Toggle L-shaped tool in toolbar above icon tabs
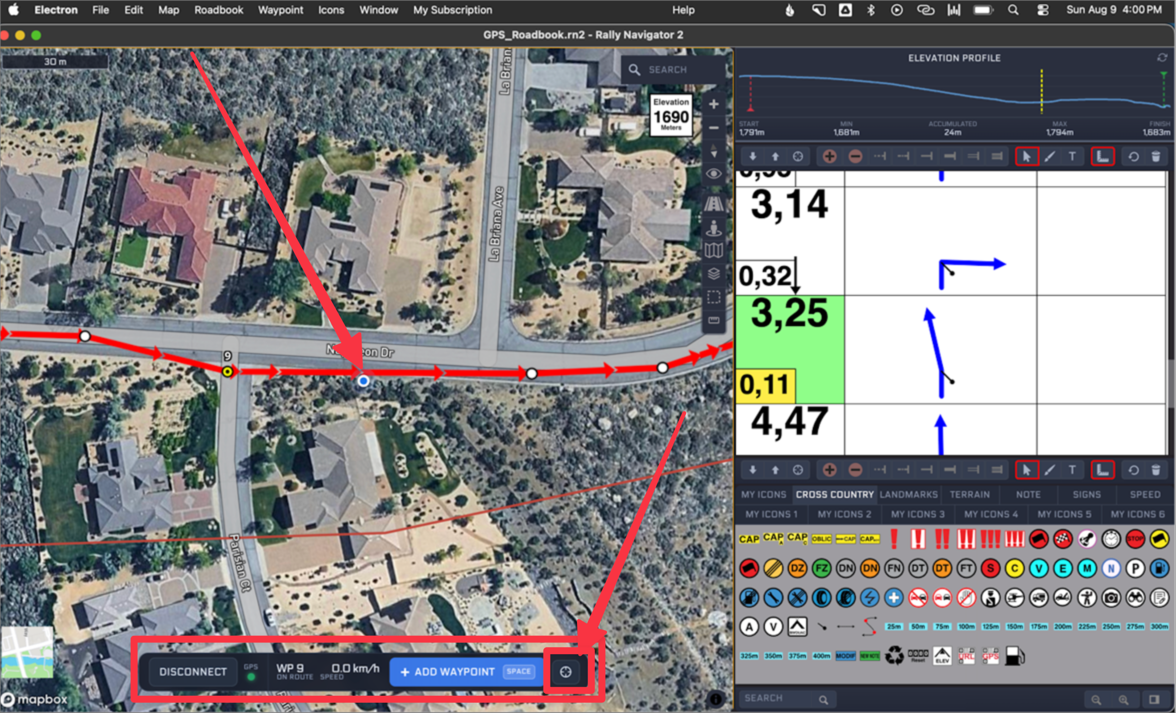Screen dimensions: 1176x713 (1102, 470)
